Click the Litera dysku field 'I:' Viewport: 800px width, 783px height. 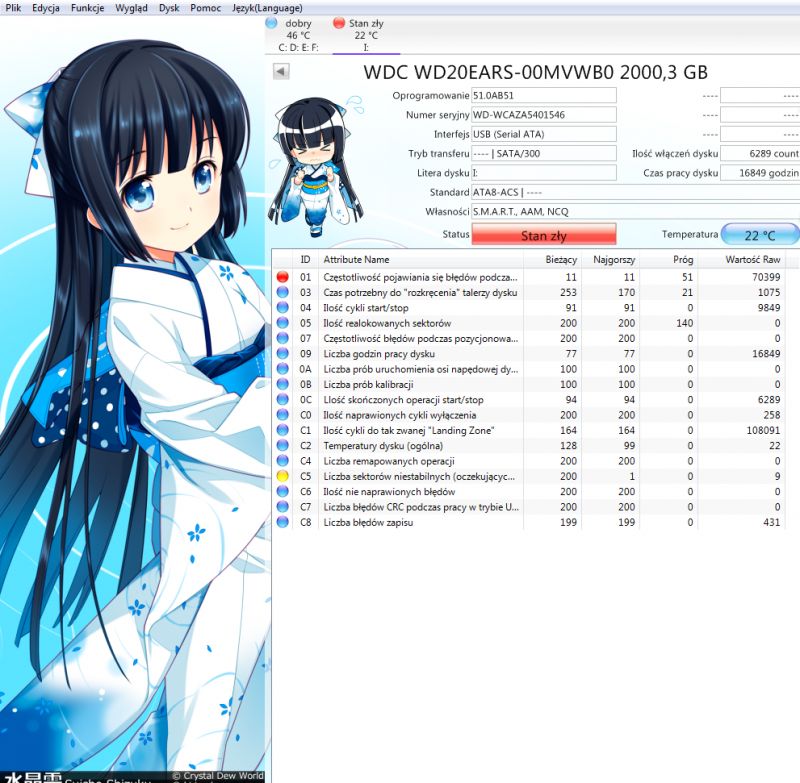[544, 173]
